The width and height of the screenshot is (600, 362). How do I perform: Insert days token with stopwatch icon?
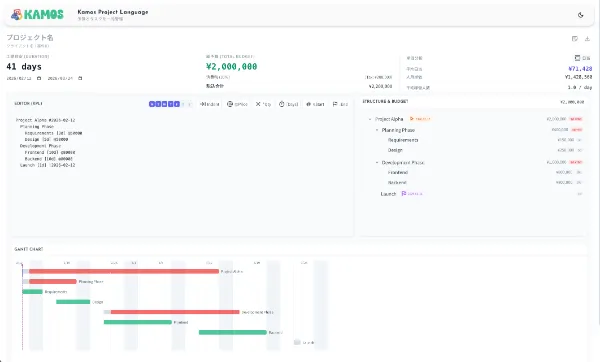pos(289,104)
